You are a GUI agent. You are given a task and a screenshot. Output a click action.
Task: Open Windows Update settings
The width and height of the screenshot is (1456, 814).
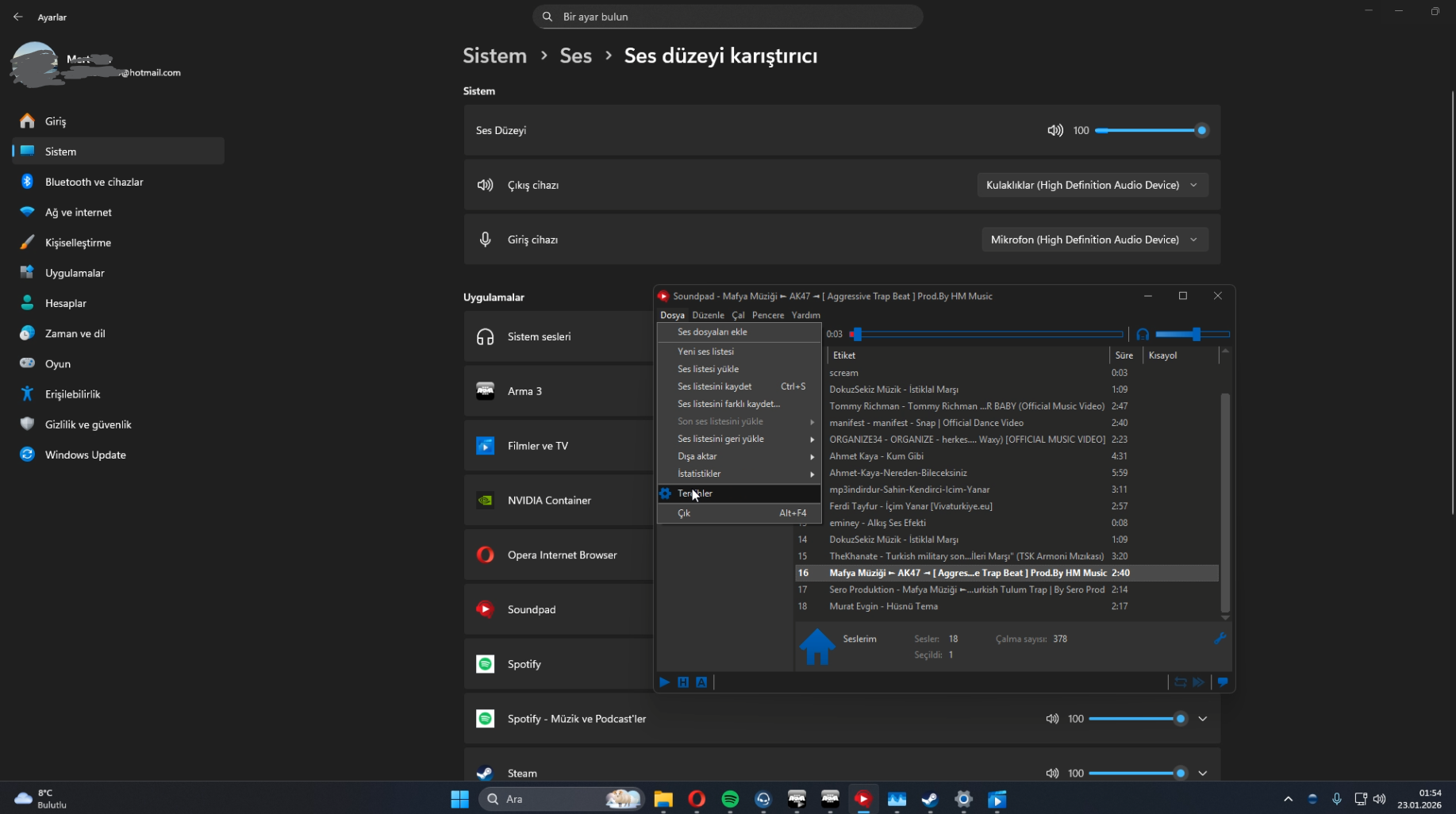click(x=118, y=455)
